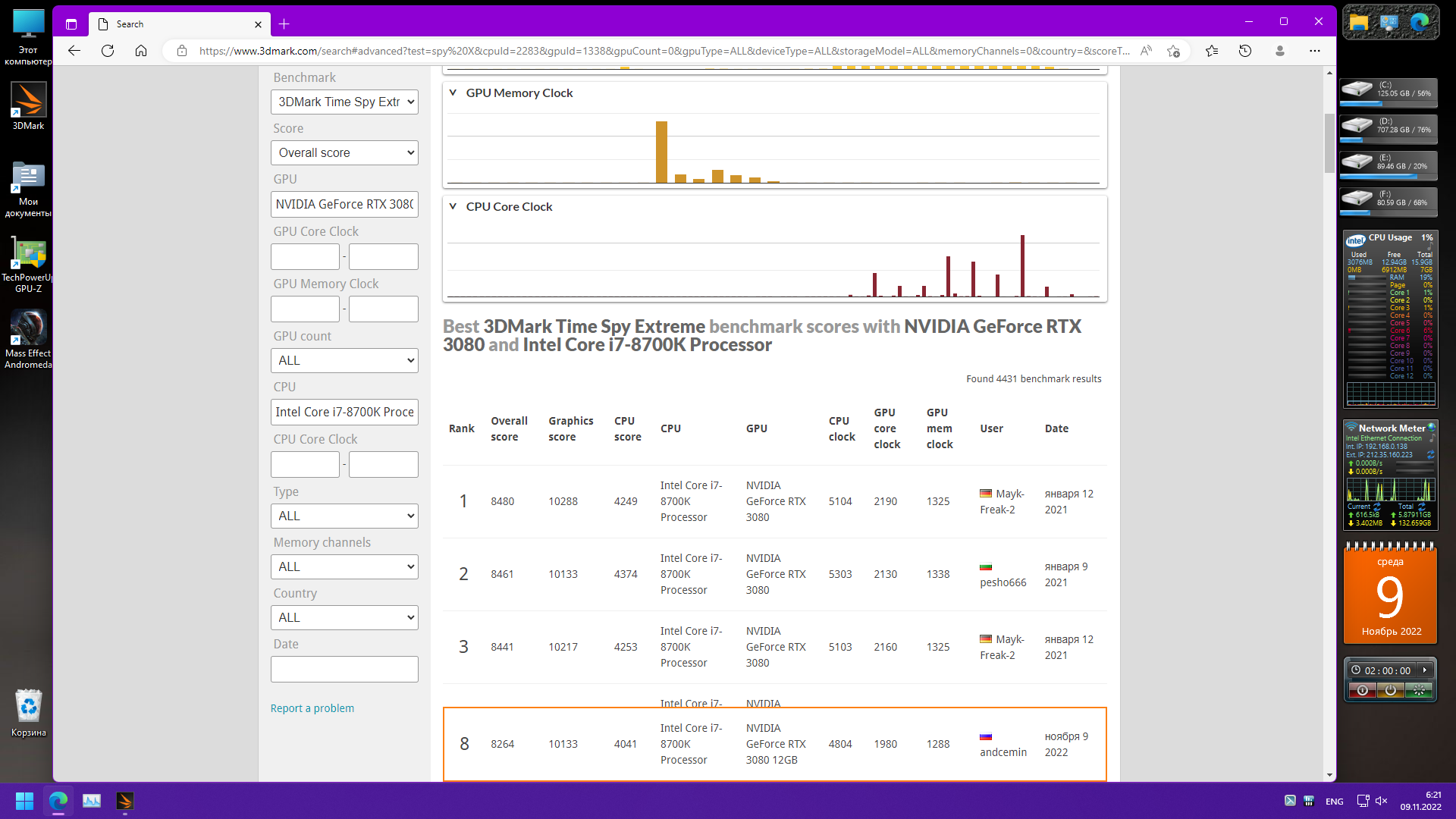
Task: Click Microsoft Edge in the taskbar
Action: [x=58, y=801]
